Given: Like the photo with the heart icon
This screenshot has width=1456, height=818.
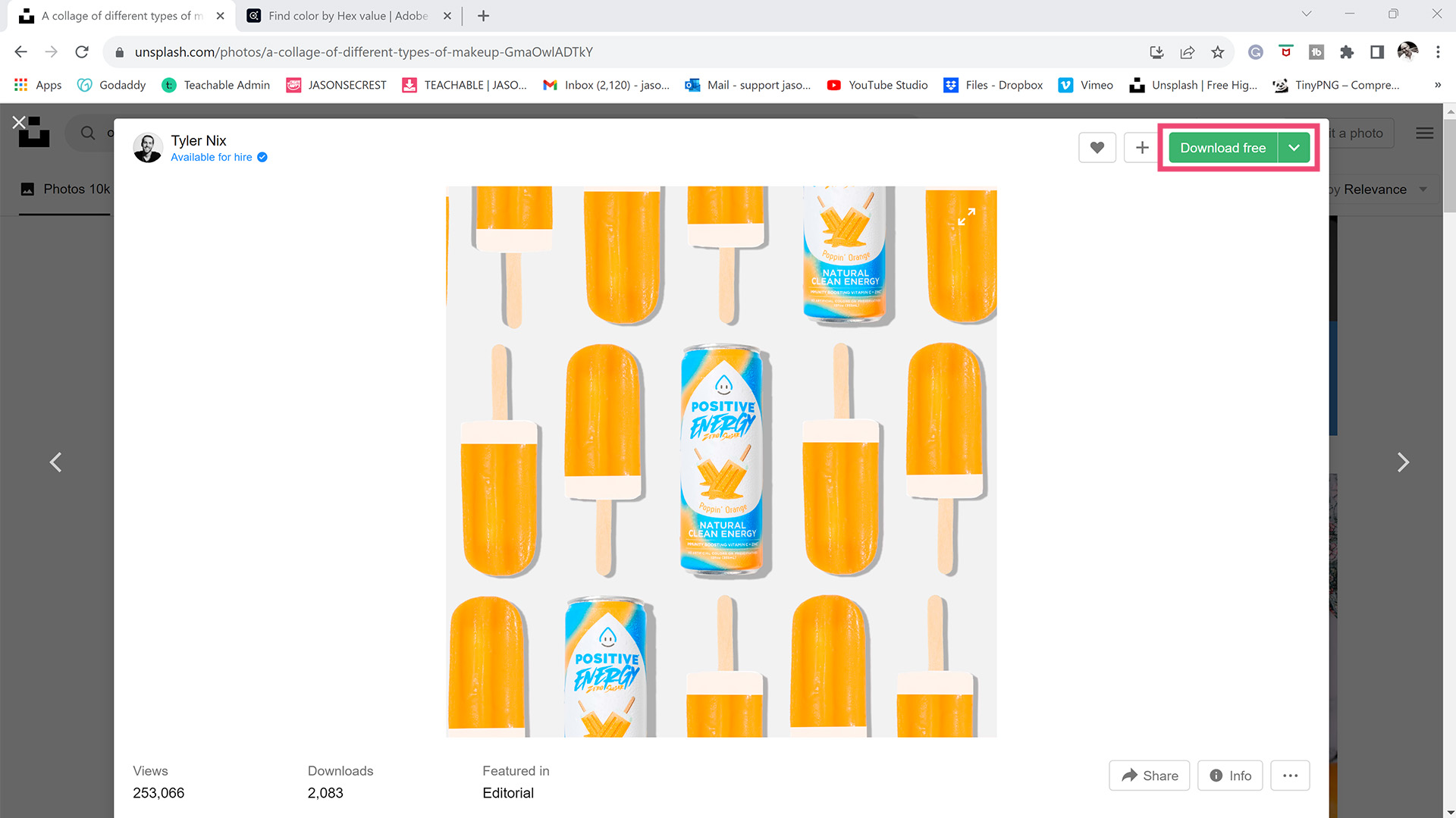Looking at the screenshot, I should coord(1097,148).
